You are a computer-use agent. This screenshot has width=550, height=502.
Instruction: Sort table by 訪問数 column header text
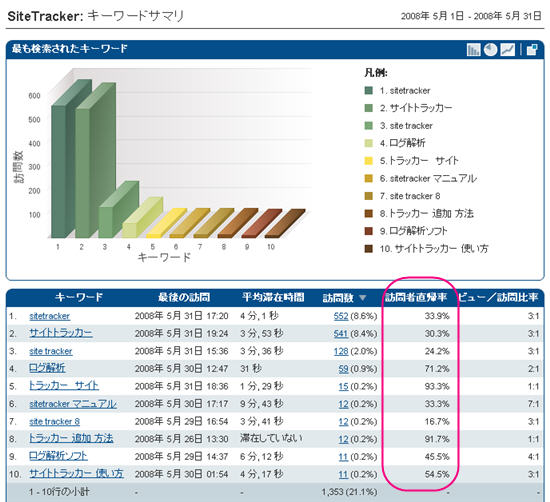(338, 298)
